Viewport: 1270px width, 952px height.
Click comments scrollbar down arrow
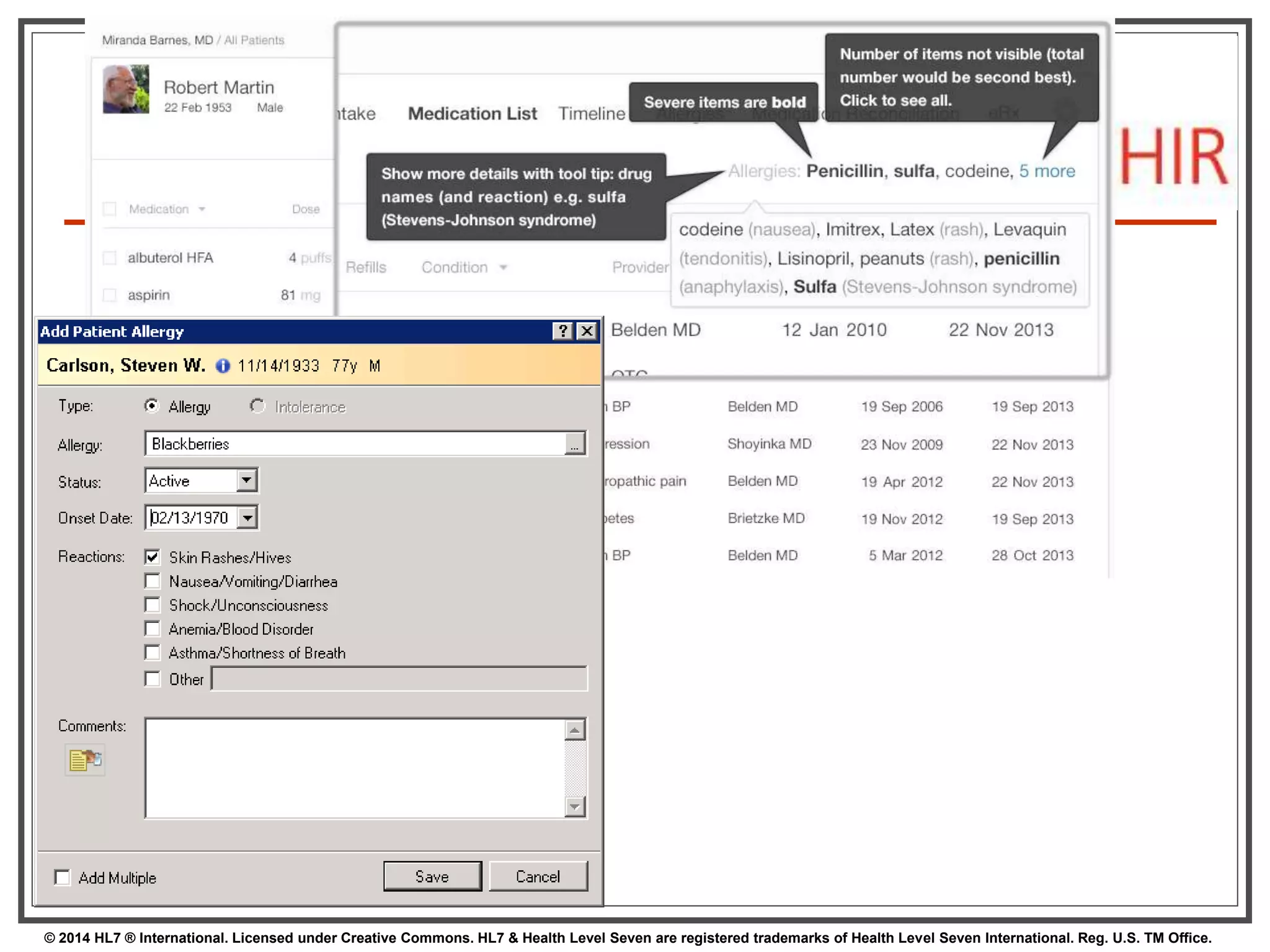click(x=575, y=806)
